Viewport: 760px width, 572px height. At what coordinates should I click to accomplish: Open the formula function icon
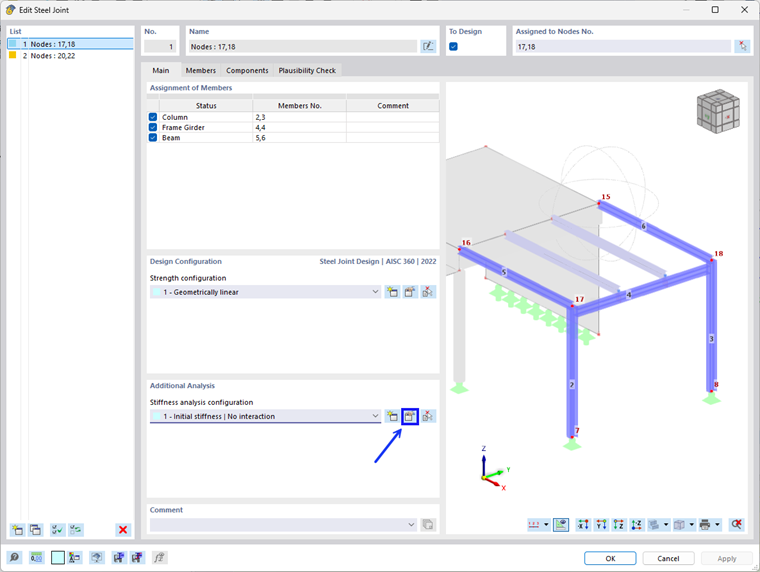tap(159, 558)
